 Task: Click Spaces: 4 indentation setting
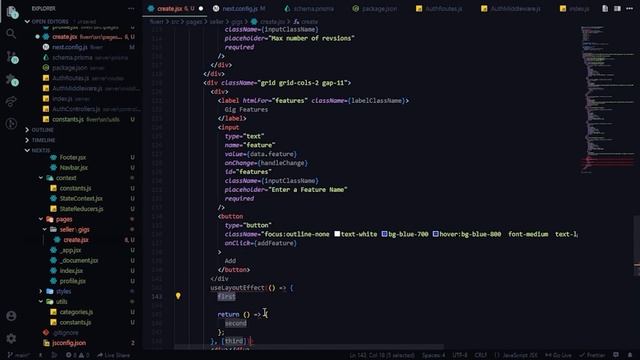433,355
